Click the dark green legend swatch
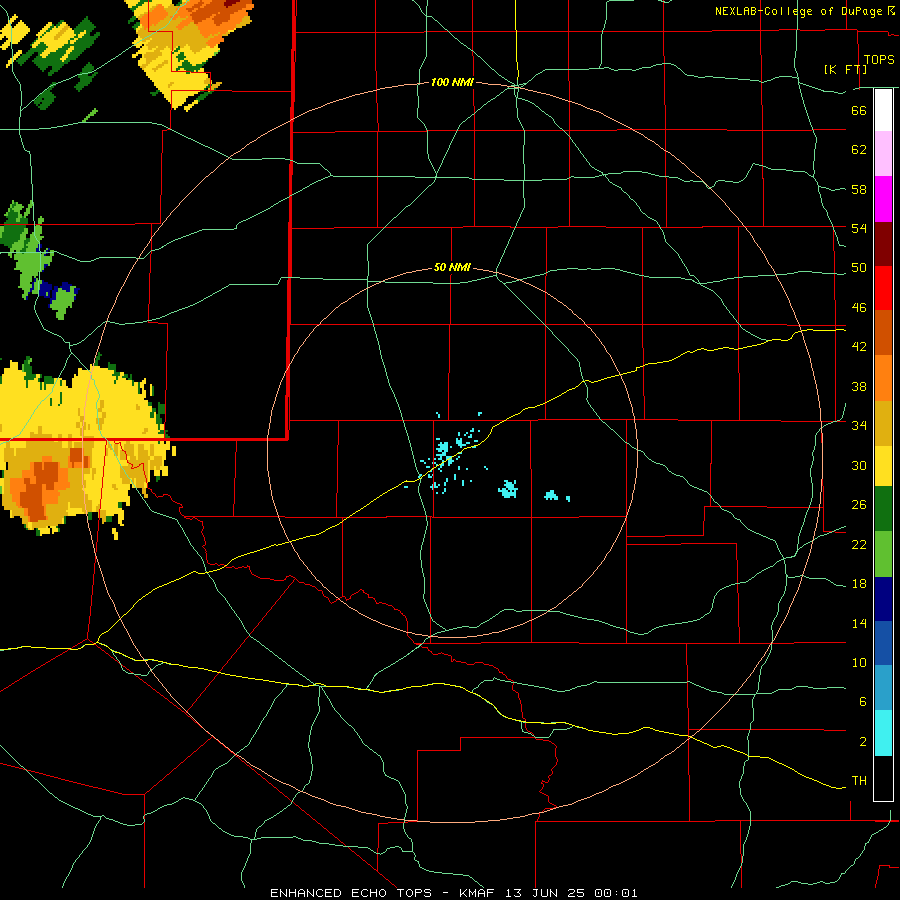Viewport: 900px width, 900px height. tap(883, 509)
